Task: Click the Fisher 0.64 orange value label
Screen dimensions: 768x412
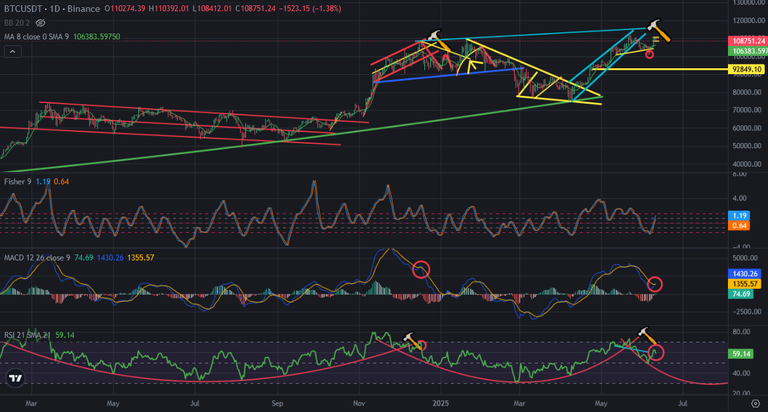Action: pyautogui.click(x=739, y=225)
